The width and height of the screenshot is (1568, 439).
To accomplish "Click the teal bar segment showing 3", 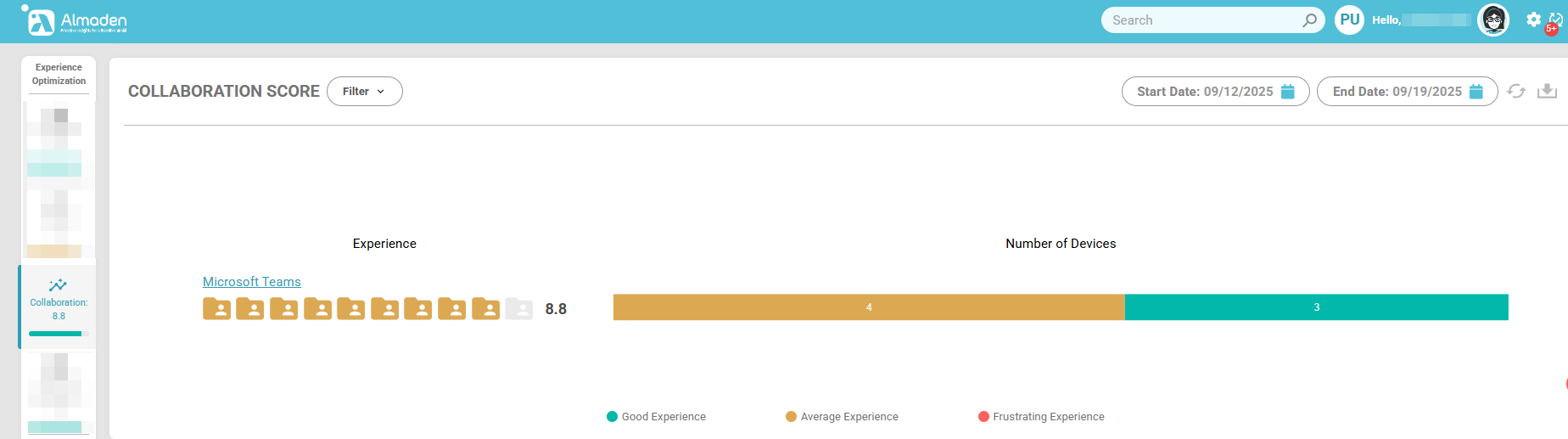I will point(1316,307).
